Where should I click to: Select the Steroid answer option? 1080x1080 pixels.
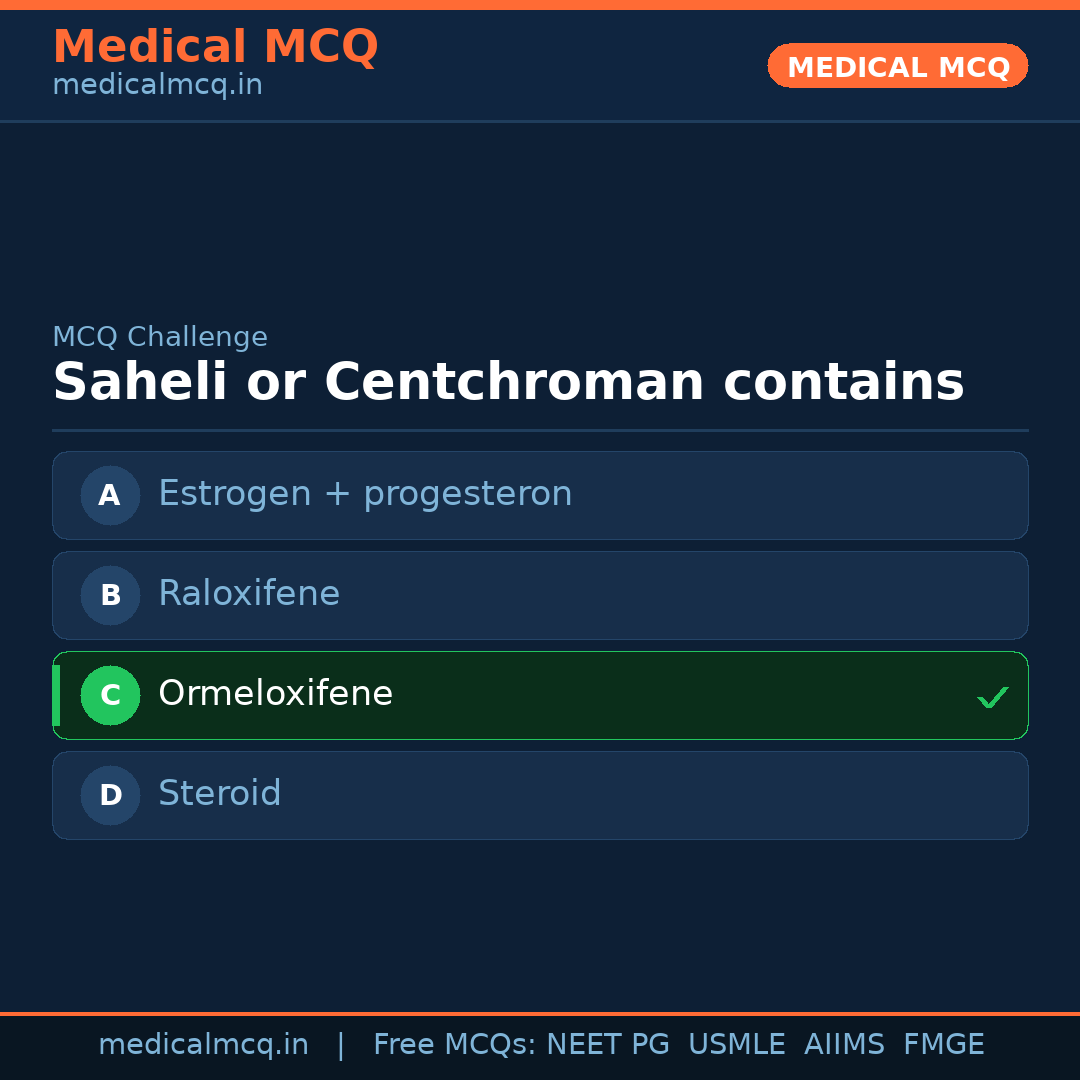tap(219, 794)
